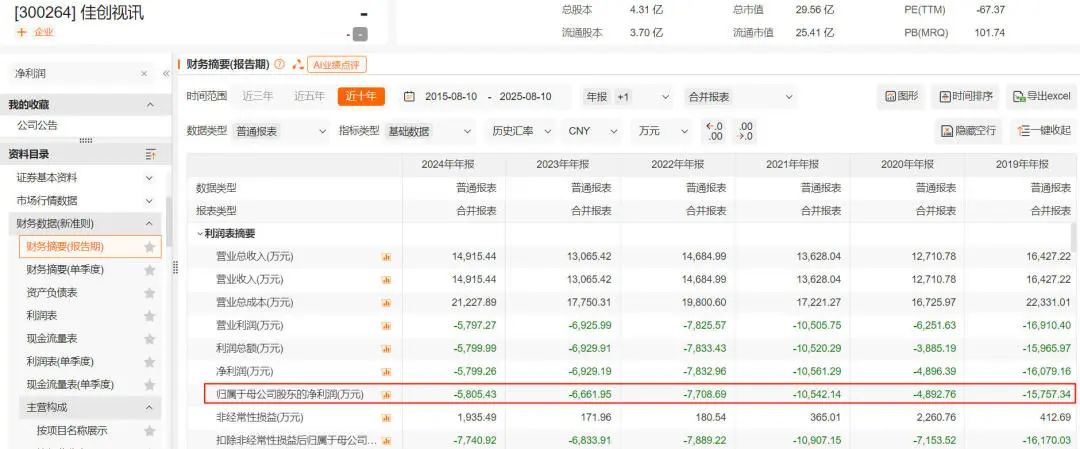Open the CNY currency dropdown
Image resolution: width=1080 pixels, height=449 pixels.
[592, 131]
